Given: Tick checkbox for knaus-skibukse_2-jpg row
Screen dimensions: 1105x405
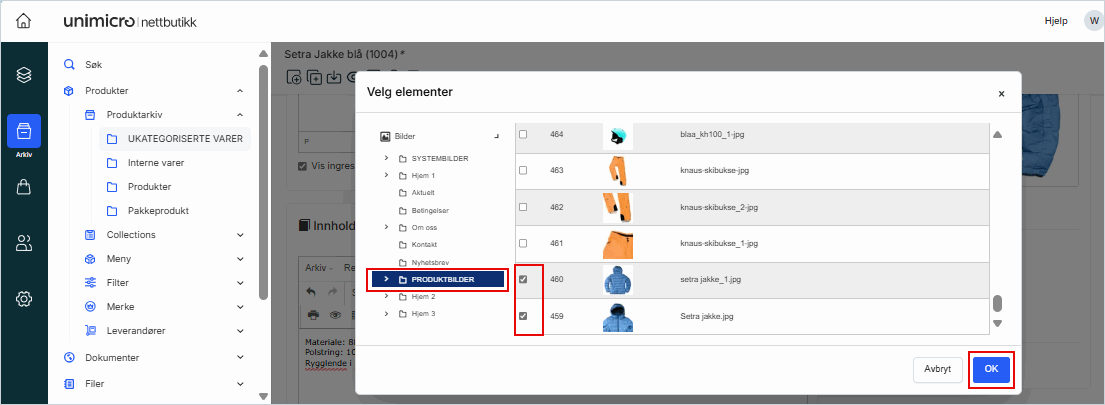Looking at the screenshot, I should [523, 207].
